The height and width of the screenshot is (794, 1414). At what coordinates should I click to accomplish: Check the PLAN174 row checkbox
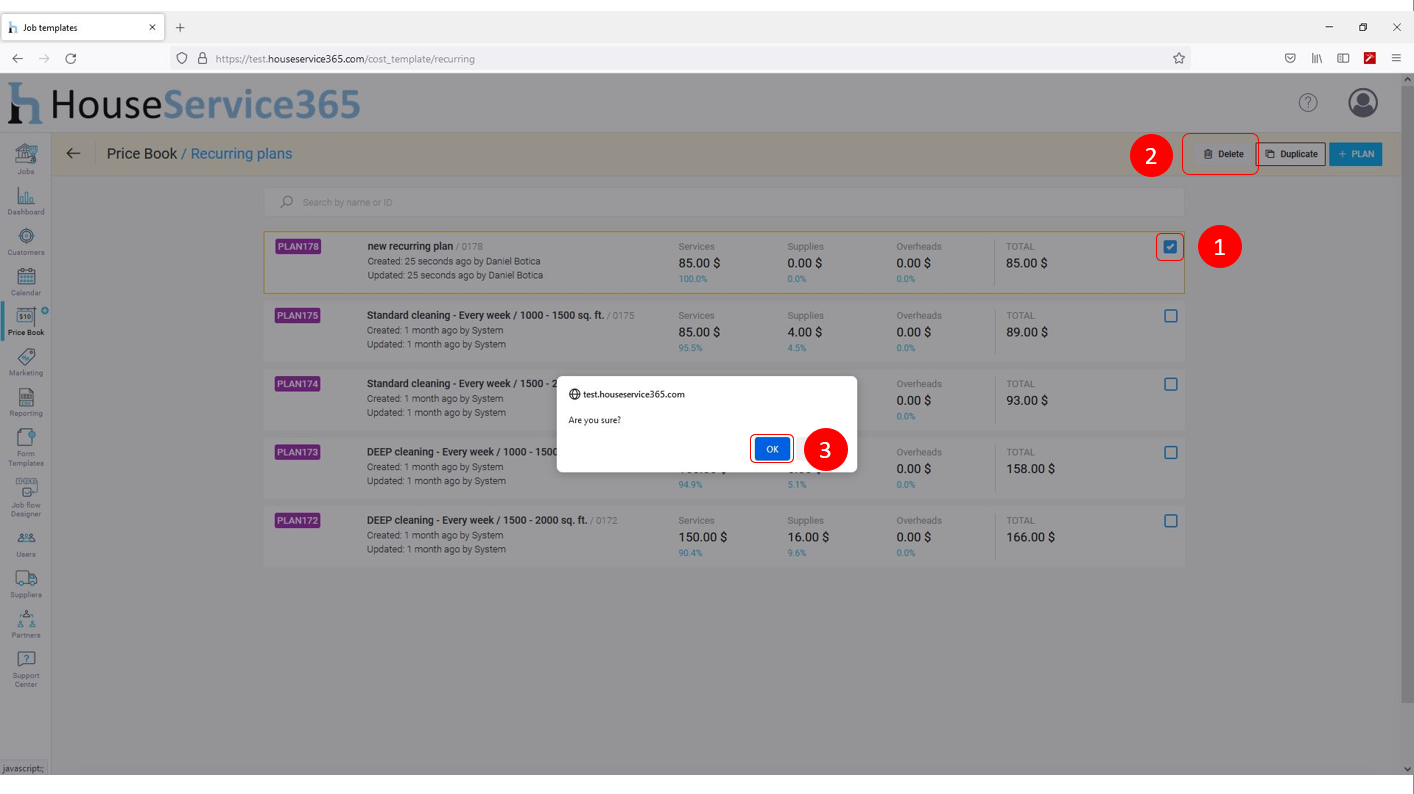pos(1170,384)
